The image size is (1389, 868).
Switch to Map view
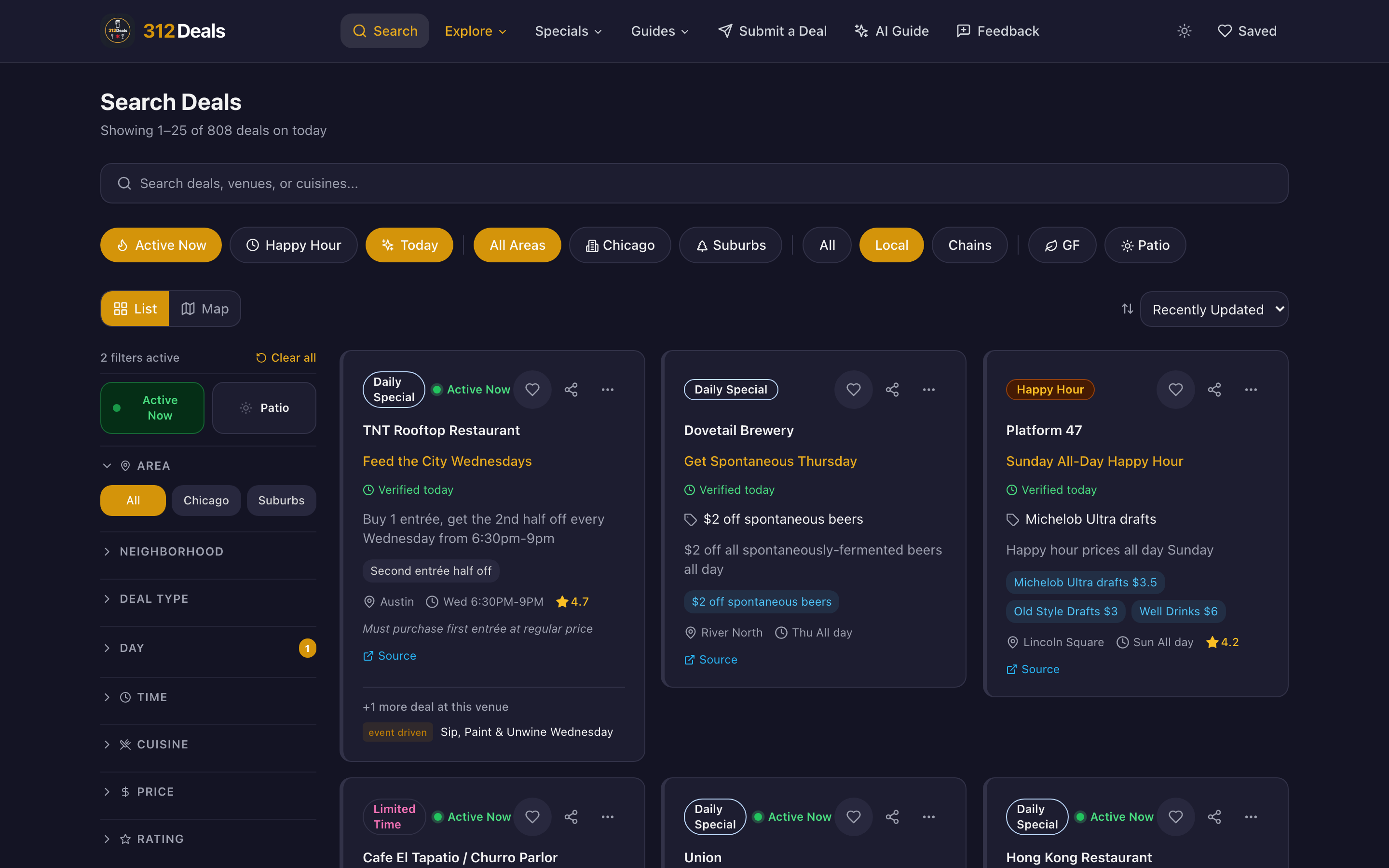point(204,309)
